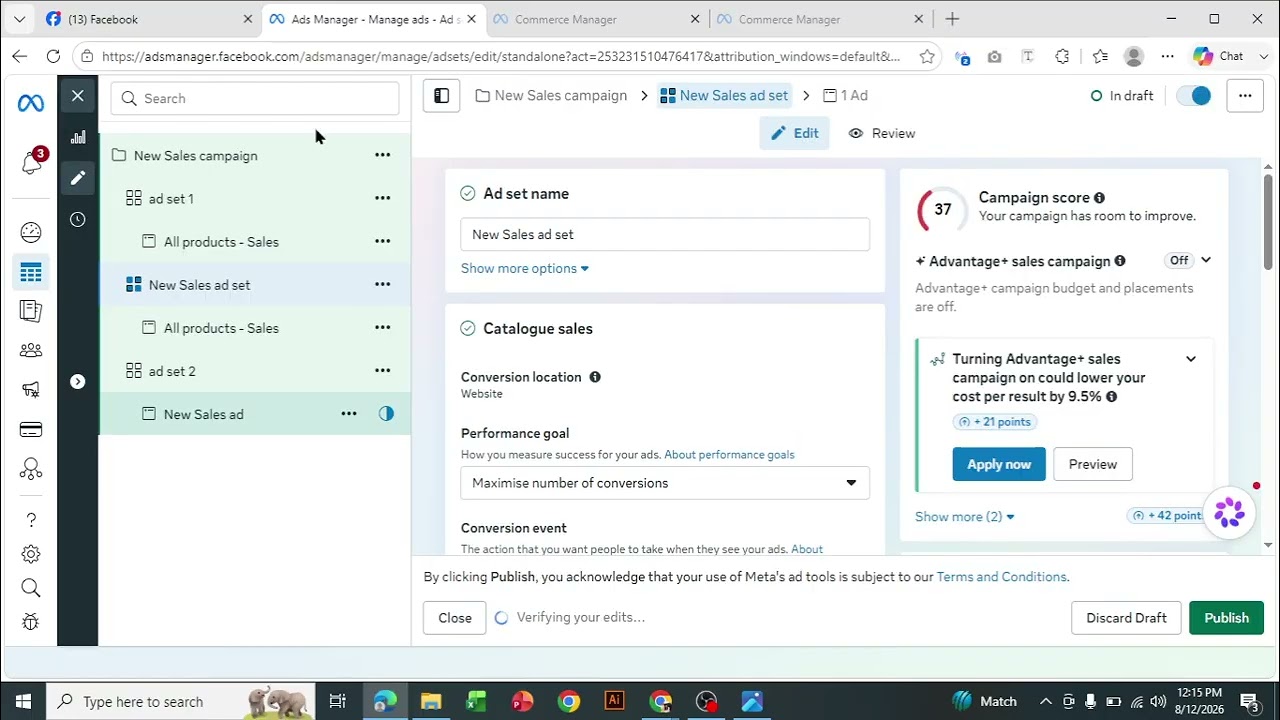
Task: Click the Meta AI assistant floating icon
Action: 1229,513
